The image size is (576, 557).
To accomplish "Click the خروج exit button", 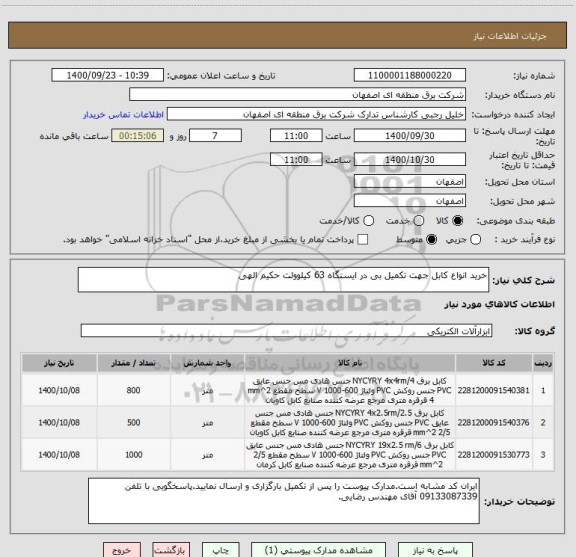I will tap(122, 550).
